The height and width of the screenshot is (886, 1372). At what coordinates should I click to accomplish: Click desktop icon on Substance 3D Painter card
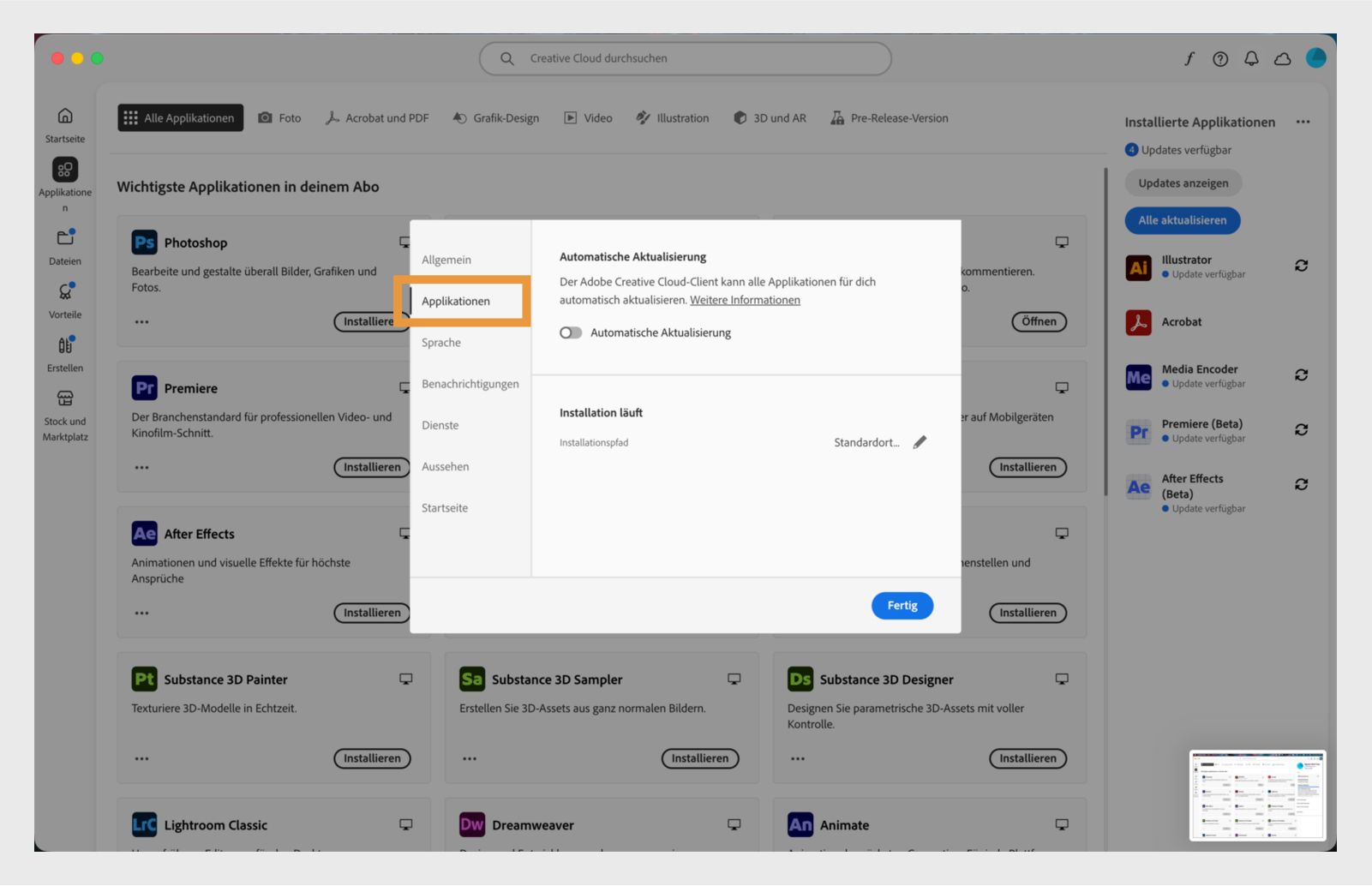point(405,679)
